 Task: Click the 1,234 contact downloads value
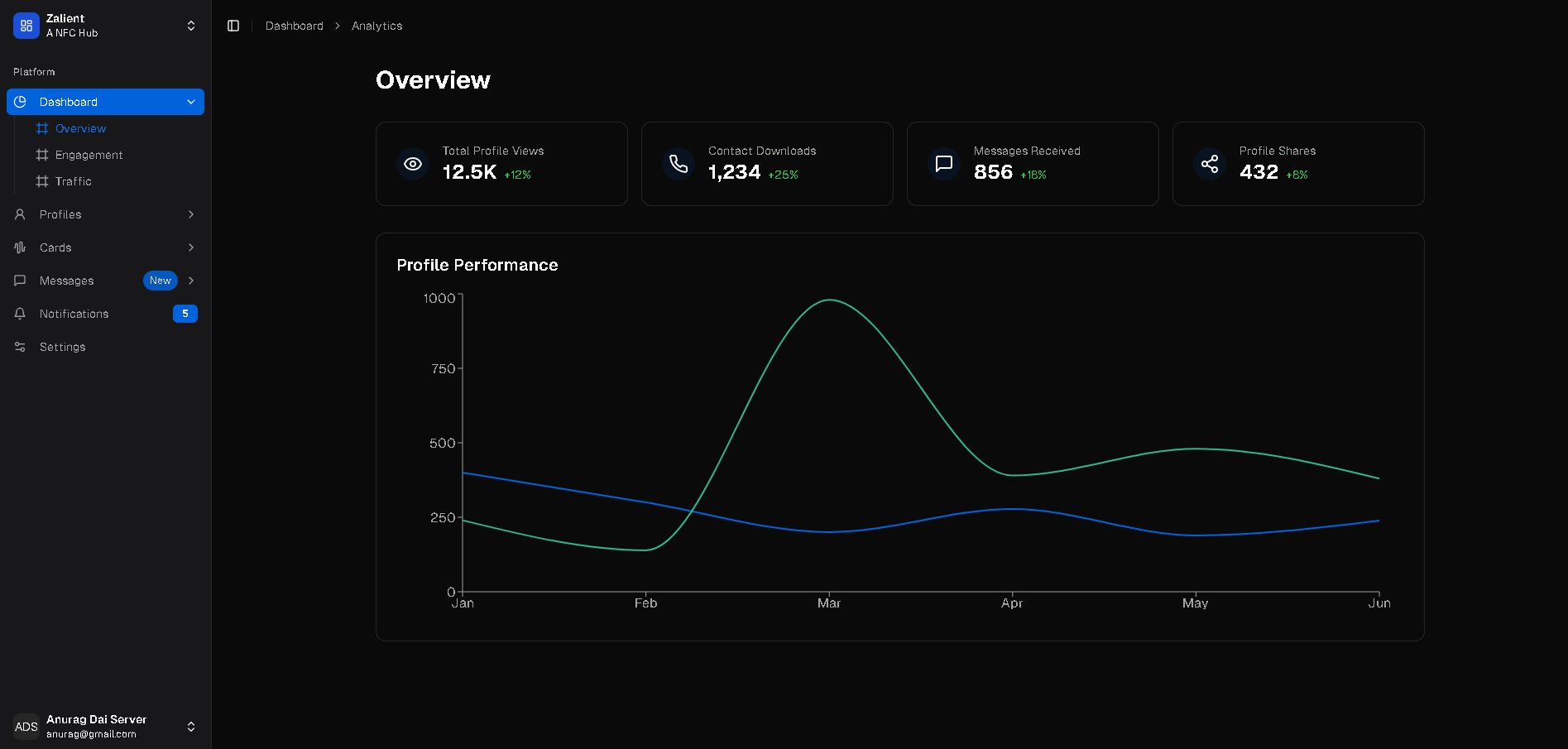point(734,172)
